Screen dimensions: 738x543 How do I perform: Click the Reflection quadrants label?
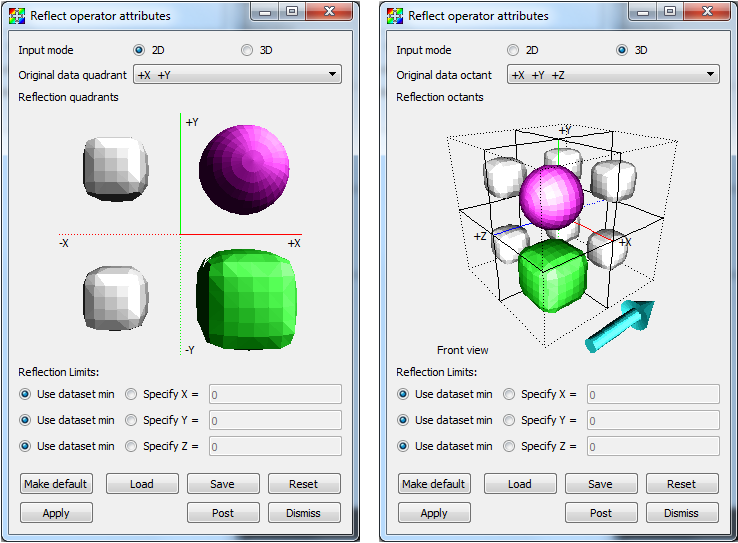(68, 97)
